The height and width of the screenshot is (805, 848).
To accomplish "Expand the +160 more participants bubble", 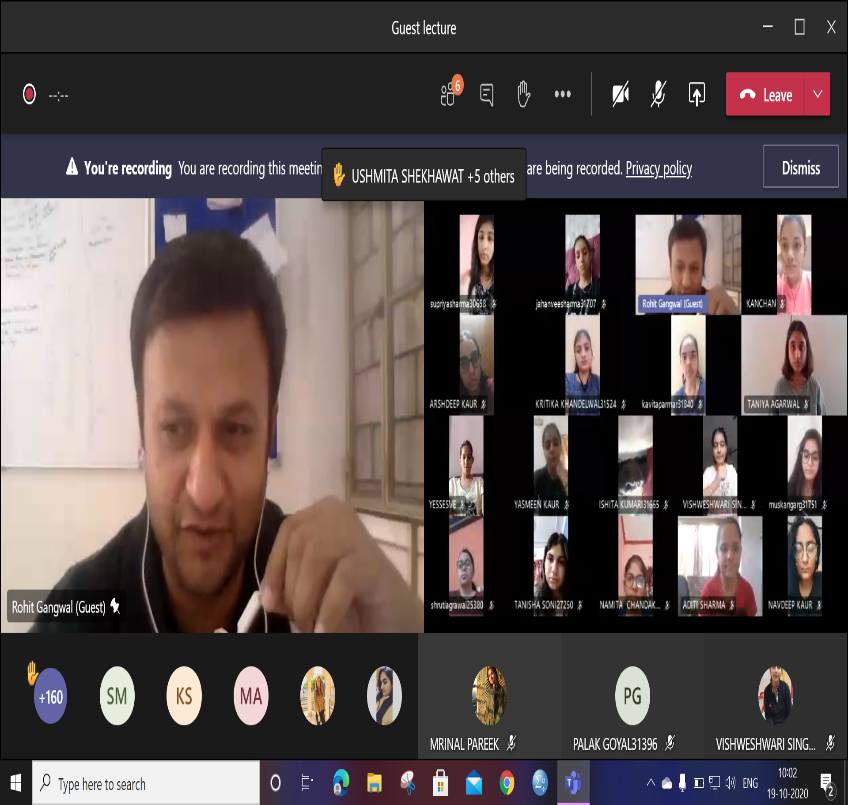I will click(50, 696).
